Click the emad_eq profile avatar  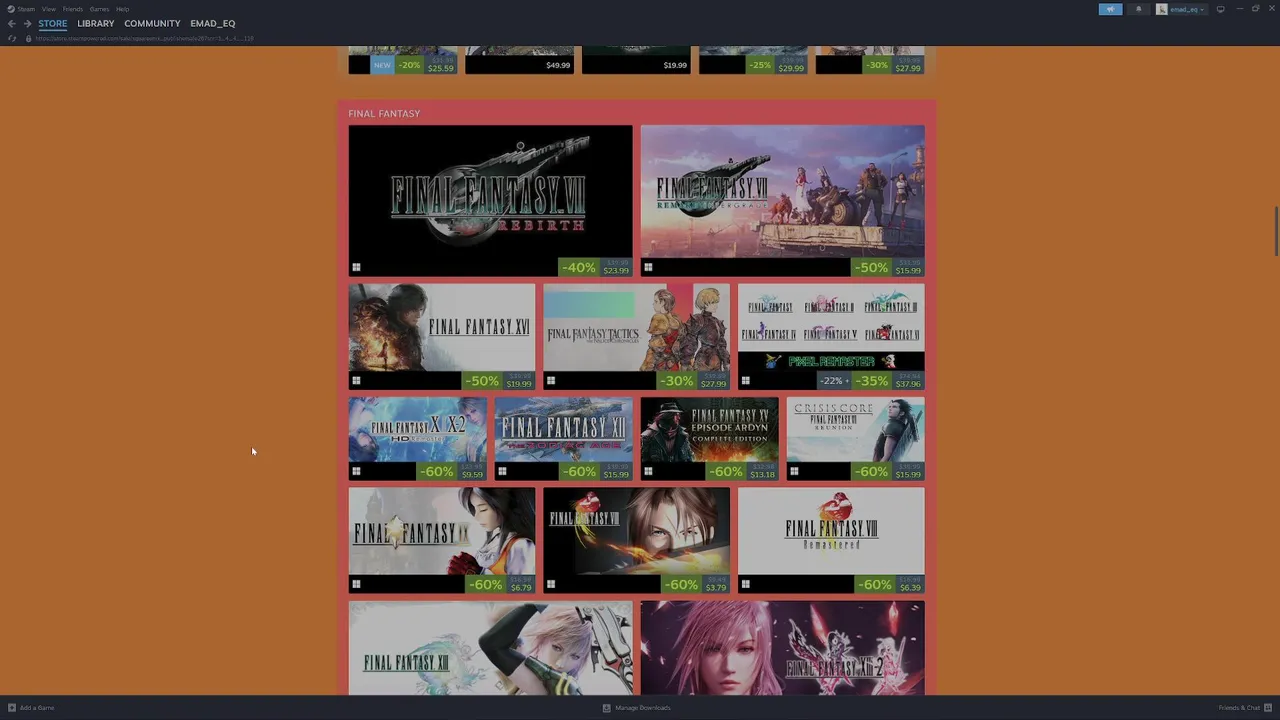pyautogui.click(x=1162, y=9)
